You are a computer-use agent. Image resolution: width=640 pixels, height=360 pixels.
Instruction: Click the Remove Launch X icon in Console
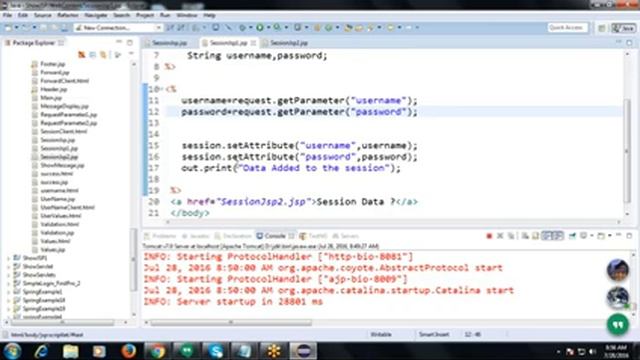click(x=500, y=236)
